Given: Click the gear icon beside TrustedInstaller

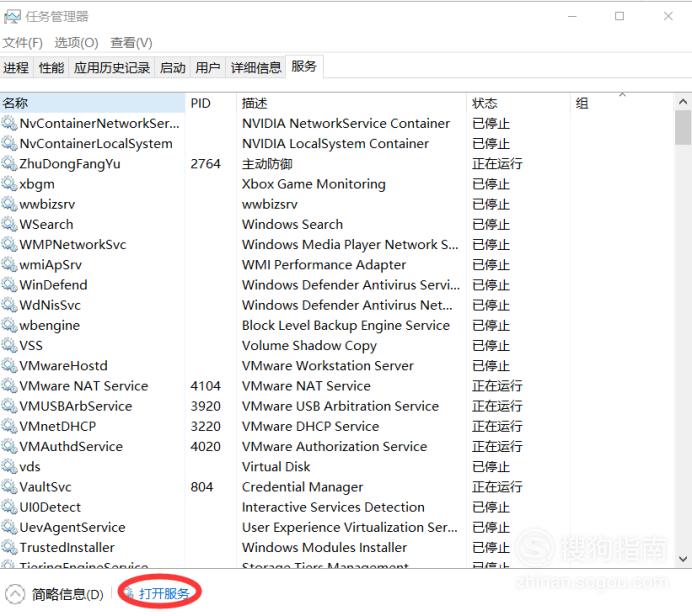Looking at the screenshot, I should 9,548.
